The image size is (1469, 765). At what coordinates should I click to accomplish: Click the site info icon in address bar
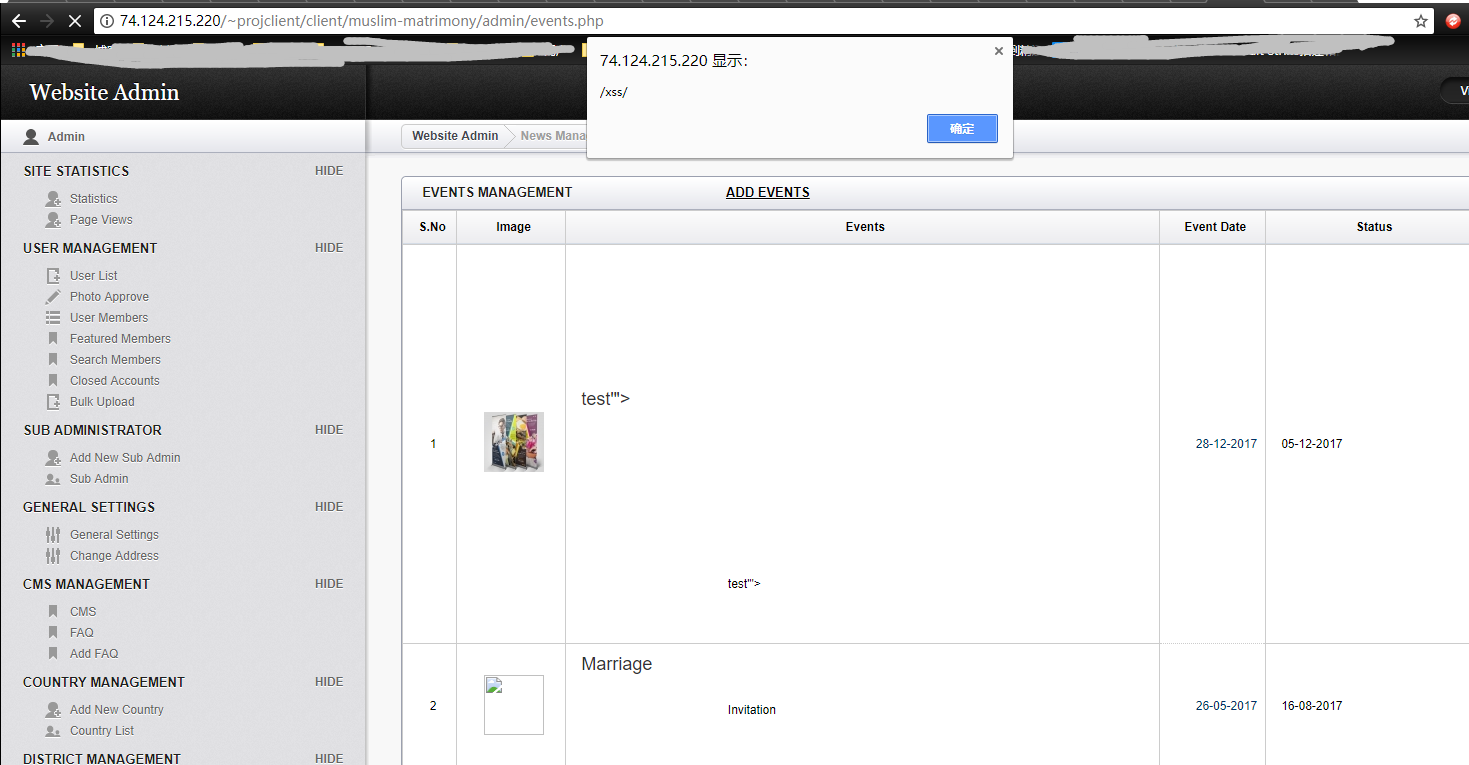[x=107, y=21]
